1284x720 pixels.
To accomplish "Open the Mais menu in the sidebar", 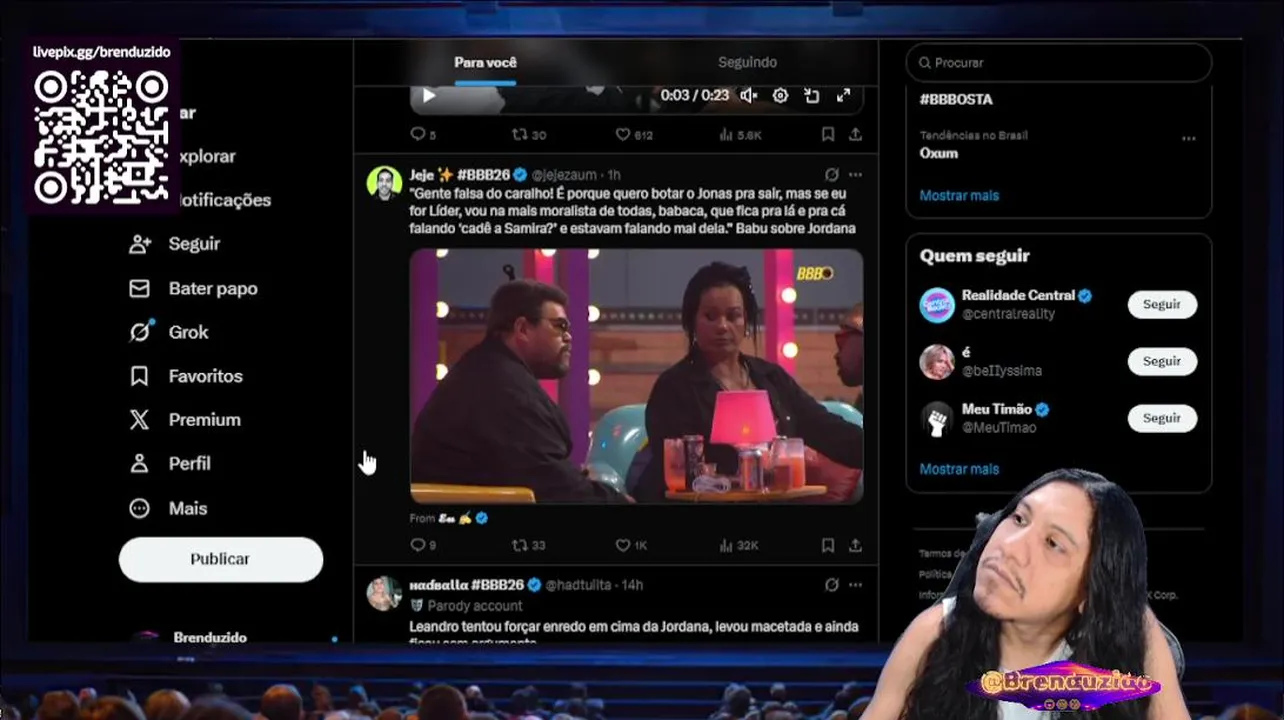I will [168, 508].
